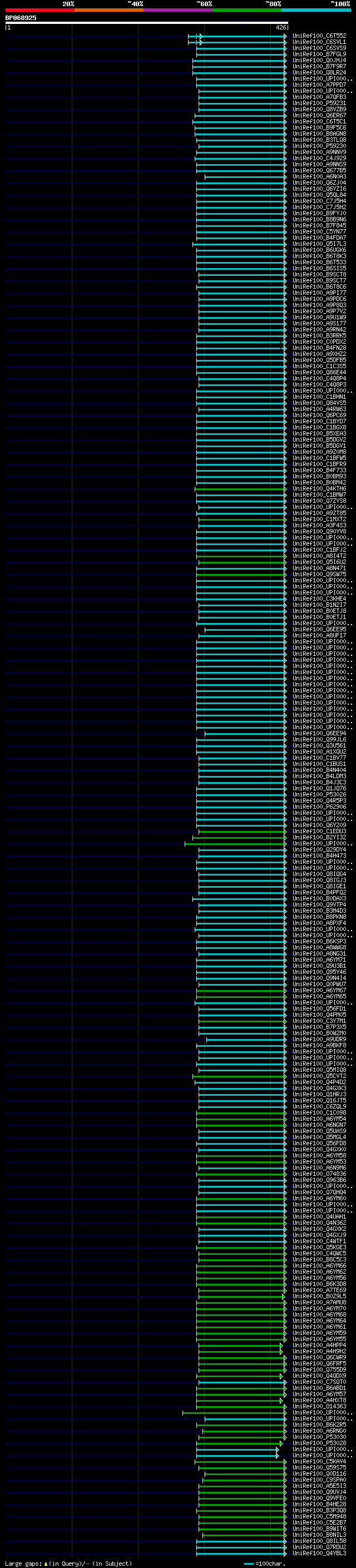The width and height of the screenshot is (356, 1568).
Task: Select the query name BP068925
Action: [x=21, y=18]
